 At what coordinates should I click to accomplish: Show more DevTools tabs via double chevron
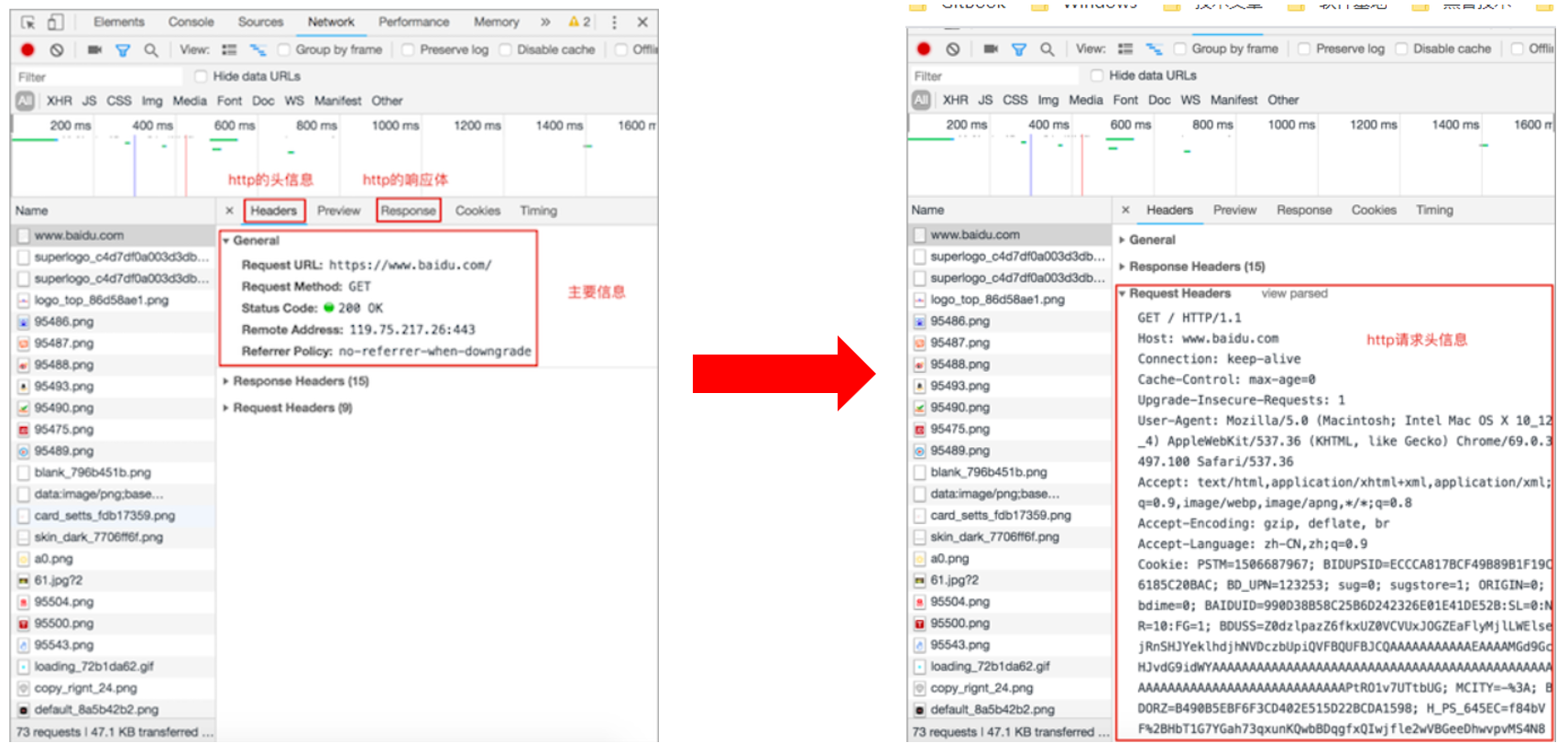(x=545, y=22)
